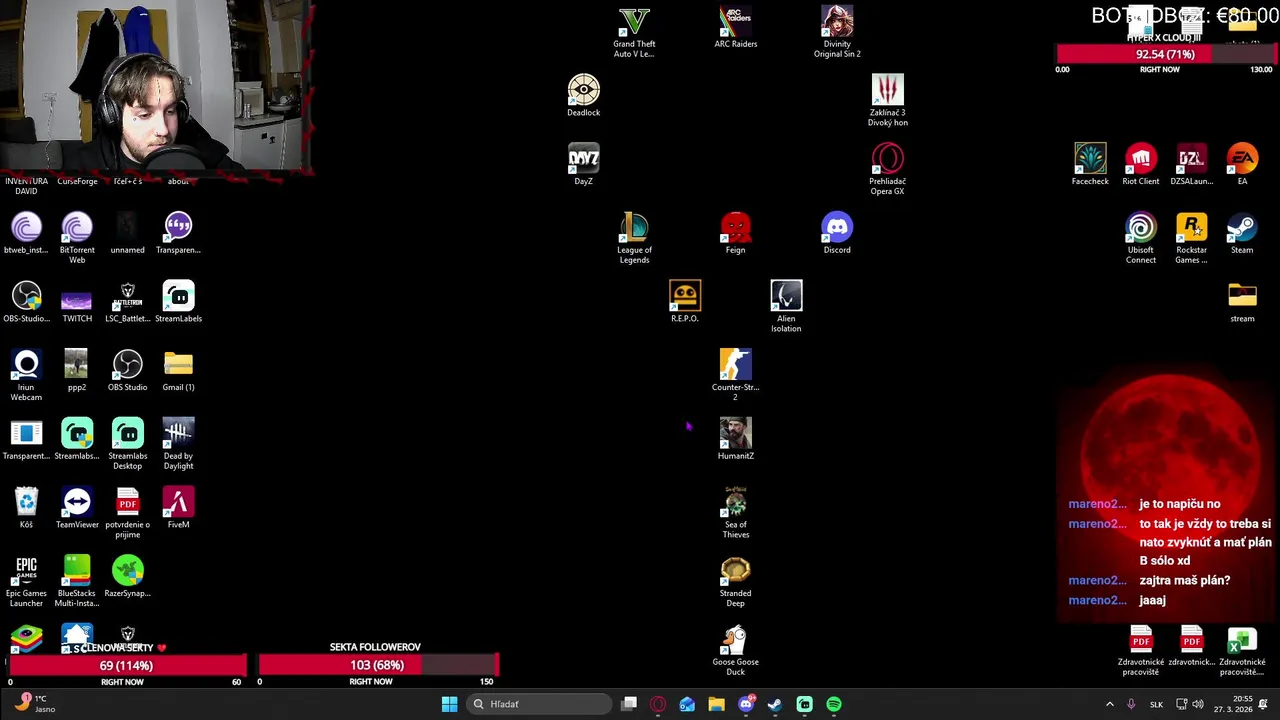Image resolution: width=1280 pixels, height=720 pixels.
Task: Click the HumanitZ game icon
Action: (x=735, y=440)
